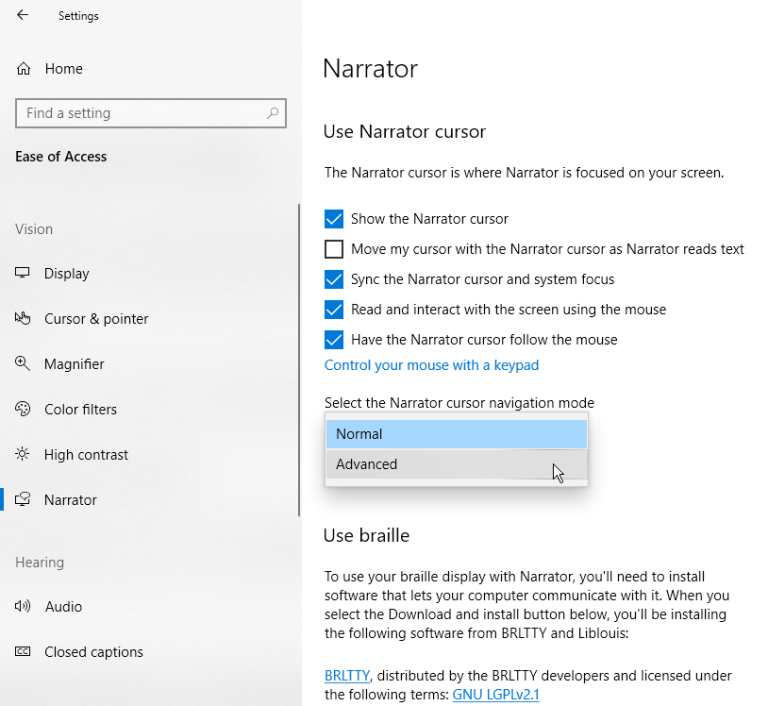
Task: Open the GNU LGPLv2.1 license link
Action: pos(496,694)
